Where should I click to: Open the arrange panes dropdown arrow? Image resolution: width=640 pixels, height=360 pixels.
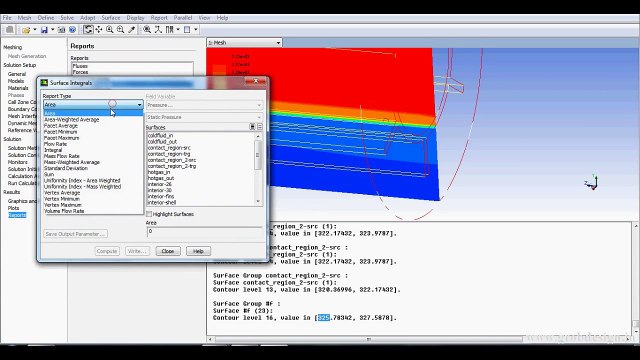[178, 29]
